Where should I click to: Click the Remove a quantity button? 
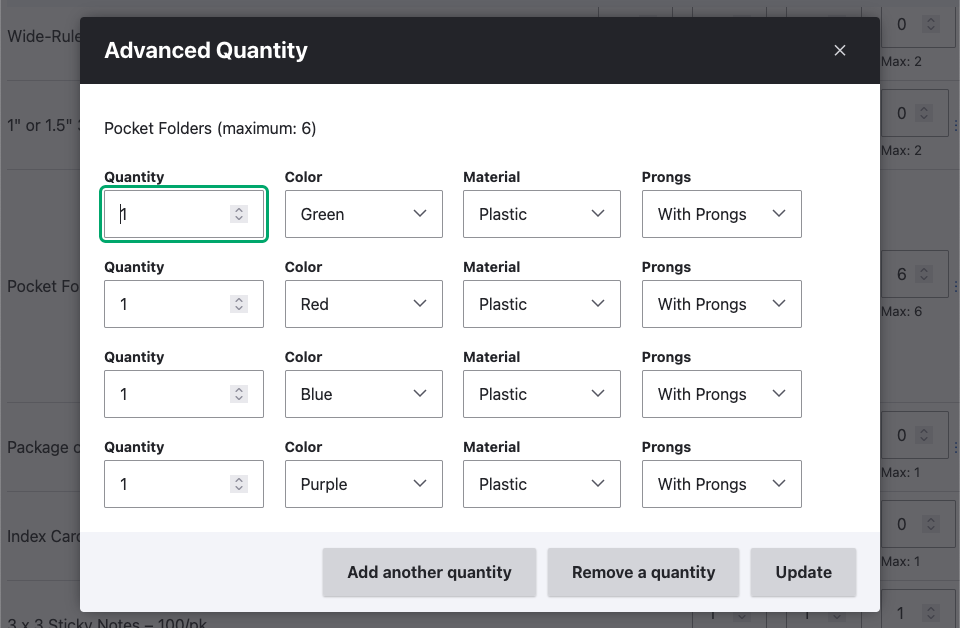(643, 572)
